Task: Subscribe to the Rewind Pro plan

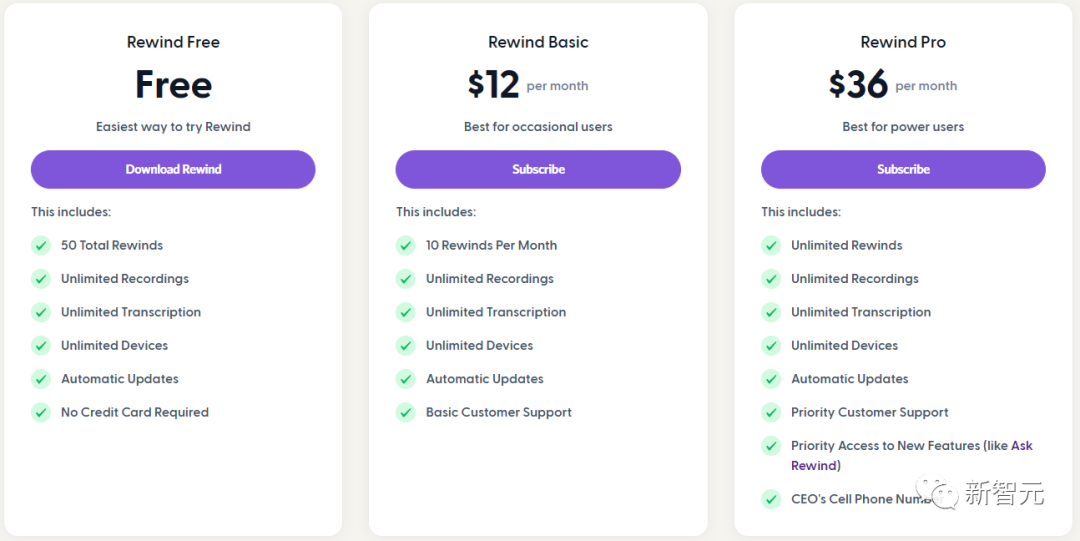Action: (903, 170)
